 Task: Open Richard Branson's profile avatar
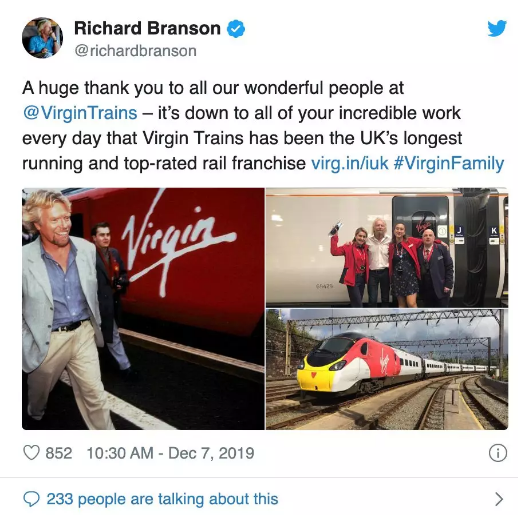coord(42,38)
